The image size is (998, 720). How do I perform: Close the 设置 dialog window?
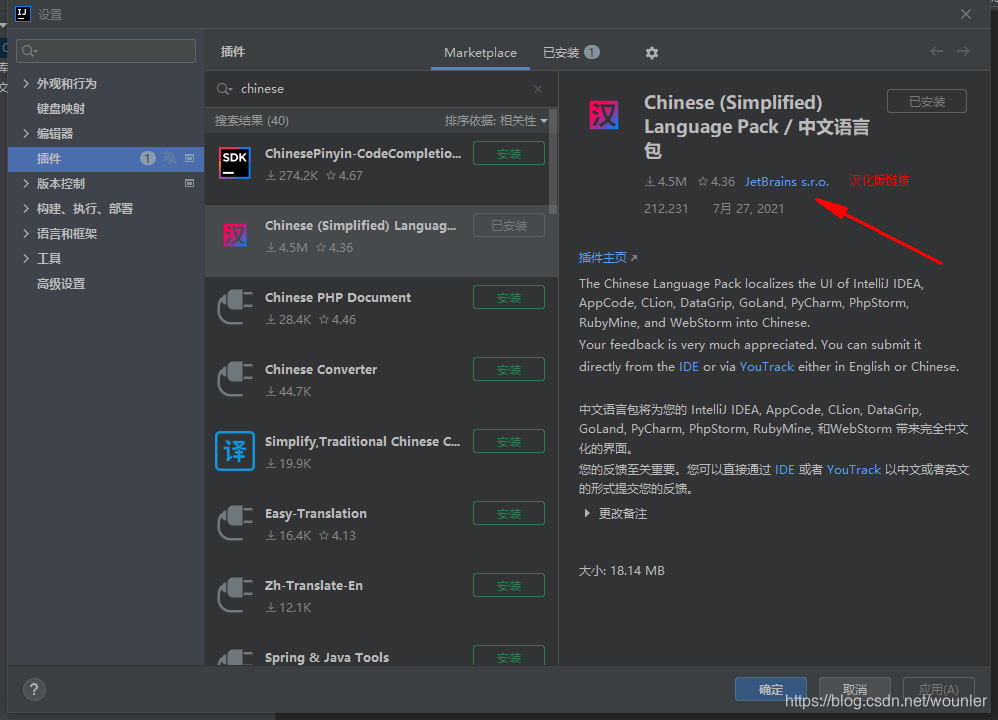(x=966, y=14)
